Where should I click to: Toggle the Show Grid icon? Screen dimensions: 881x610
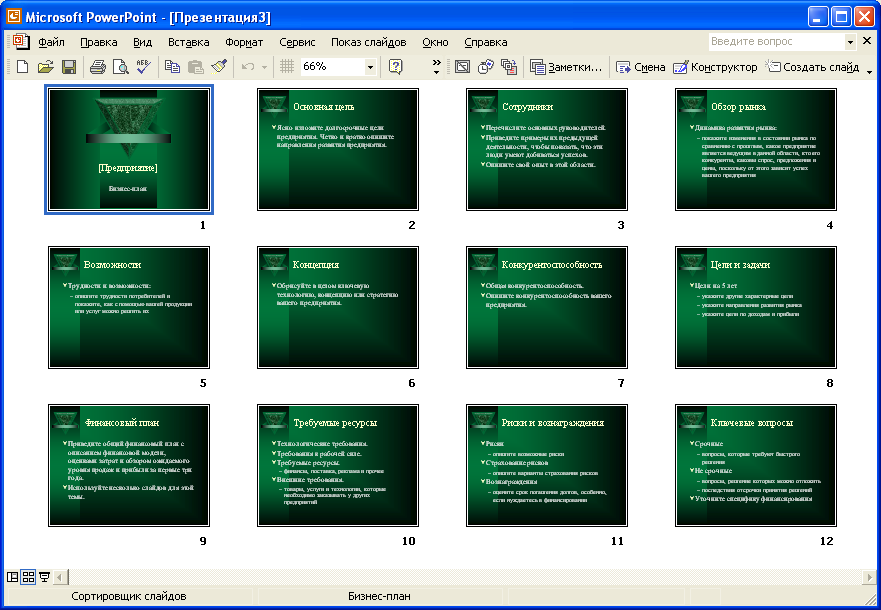[x=287, y=67]
